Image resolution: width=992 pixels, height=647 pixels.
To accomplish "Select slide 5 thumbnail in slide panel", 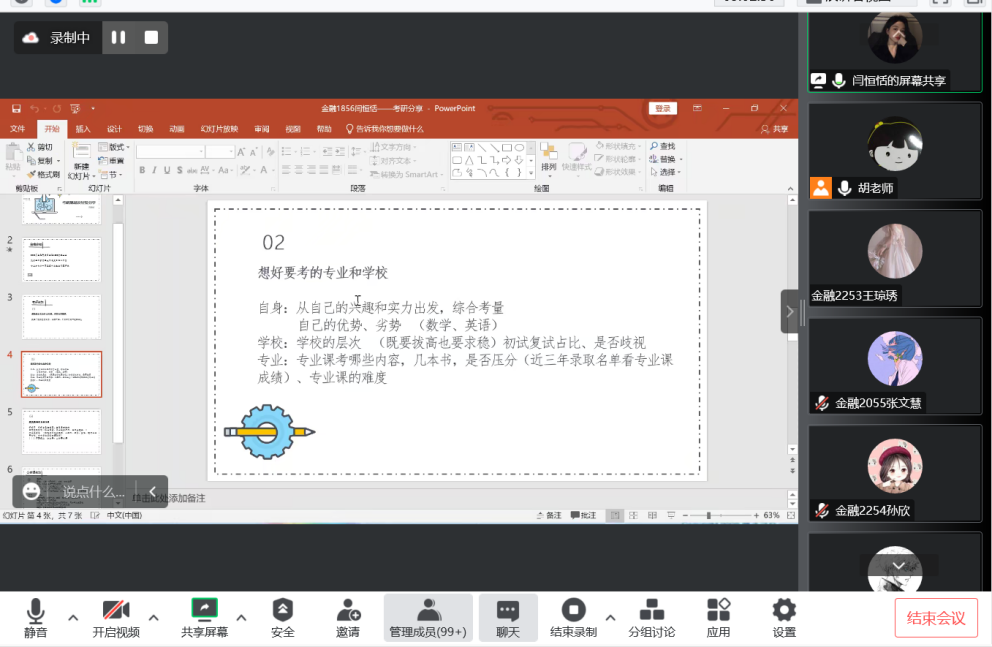I will click(x=61, y=432).
